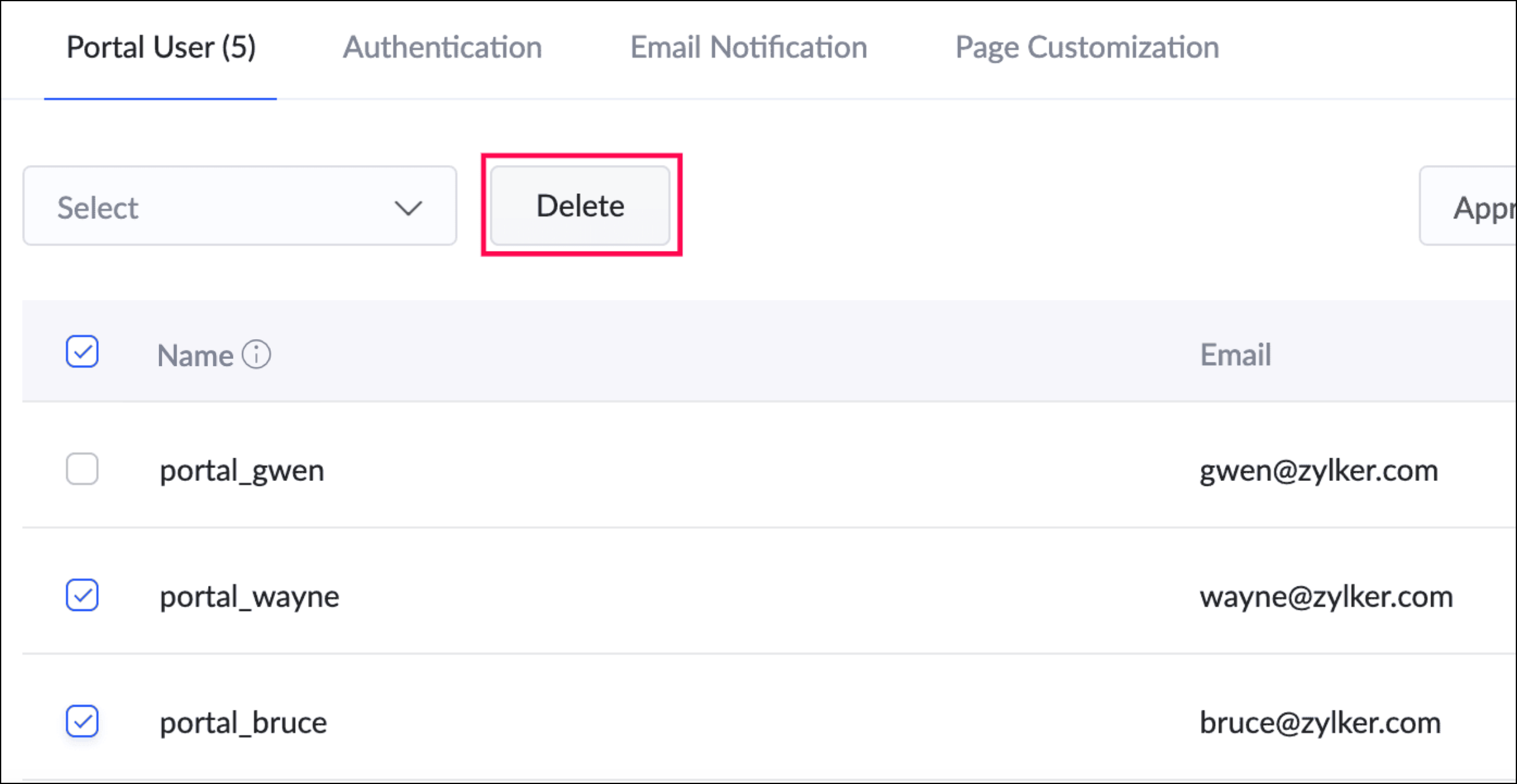This screenshot has height=784, width=1517.
Task: Click the portal_wayne user name
Action: click(249, 597)
